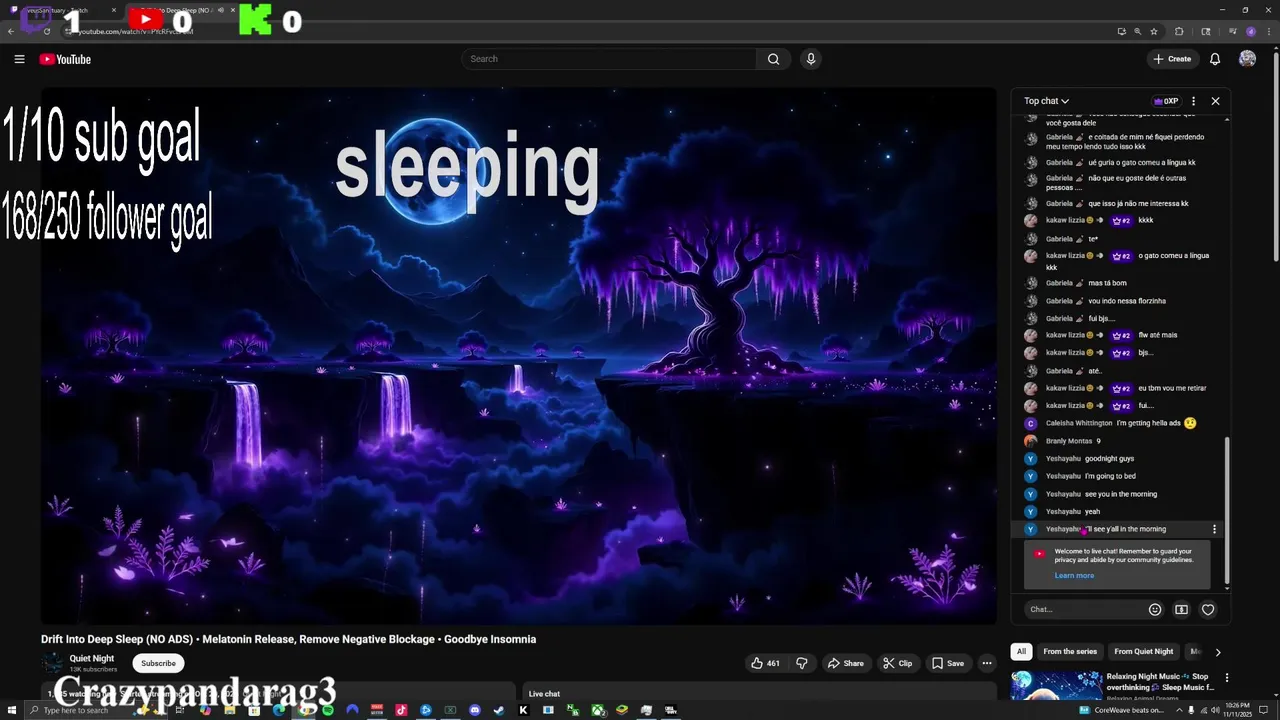Open CoreWeave news widget on taskbar
The width and height of the screenshot is (1280, 720).
(x=1122, y=710)
